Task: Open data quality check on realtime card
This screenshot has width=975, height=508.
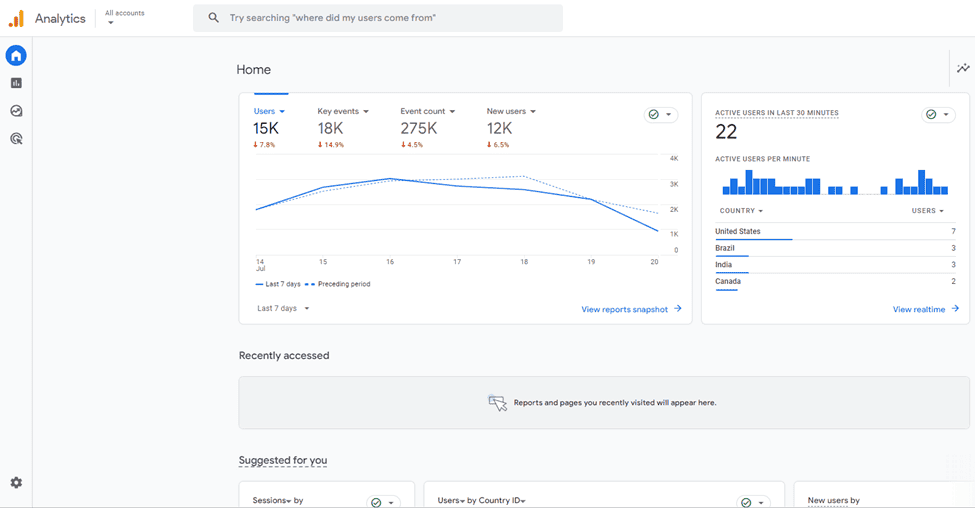Action: (x=938, y=115)
